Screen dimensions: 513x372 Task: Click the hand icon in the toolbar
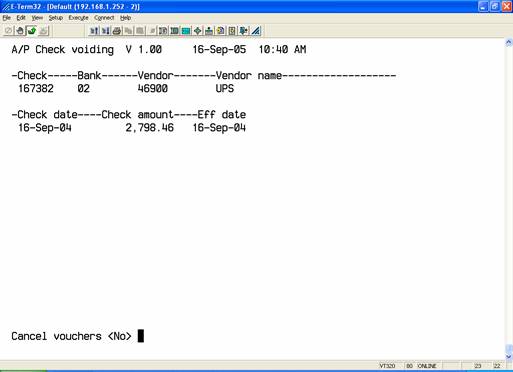[x=20, y=31]
